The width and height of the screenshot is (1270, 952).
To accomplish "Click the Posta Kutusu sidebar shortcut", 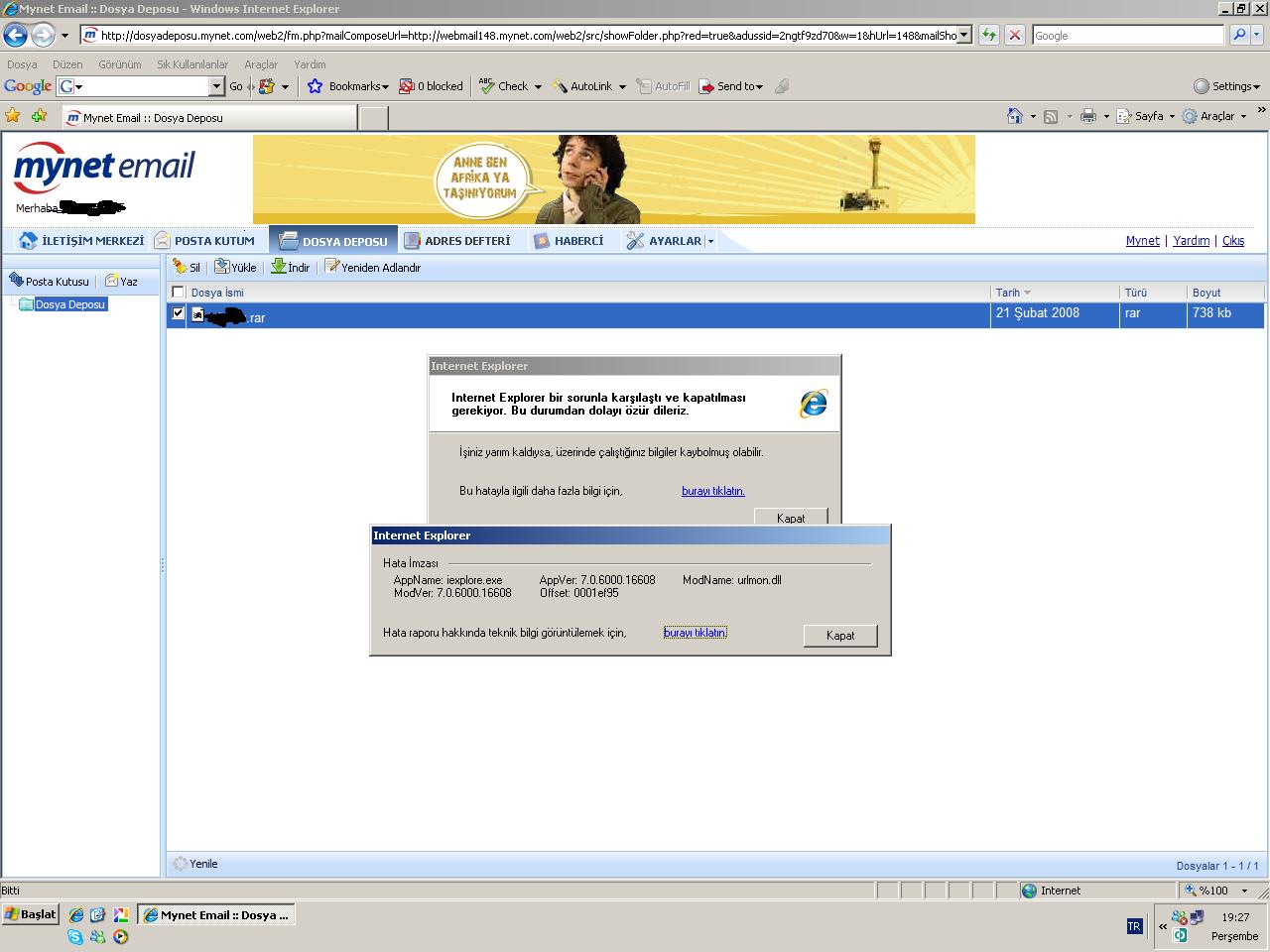I will pos(49,281).
